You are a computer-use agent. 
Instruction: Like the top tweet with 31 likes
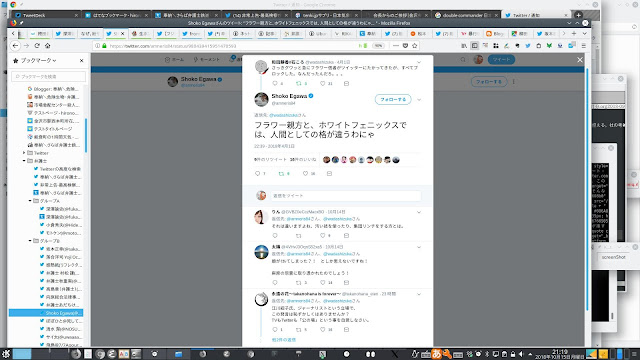(x=322, y=83)
